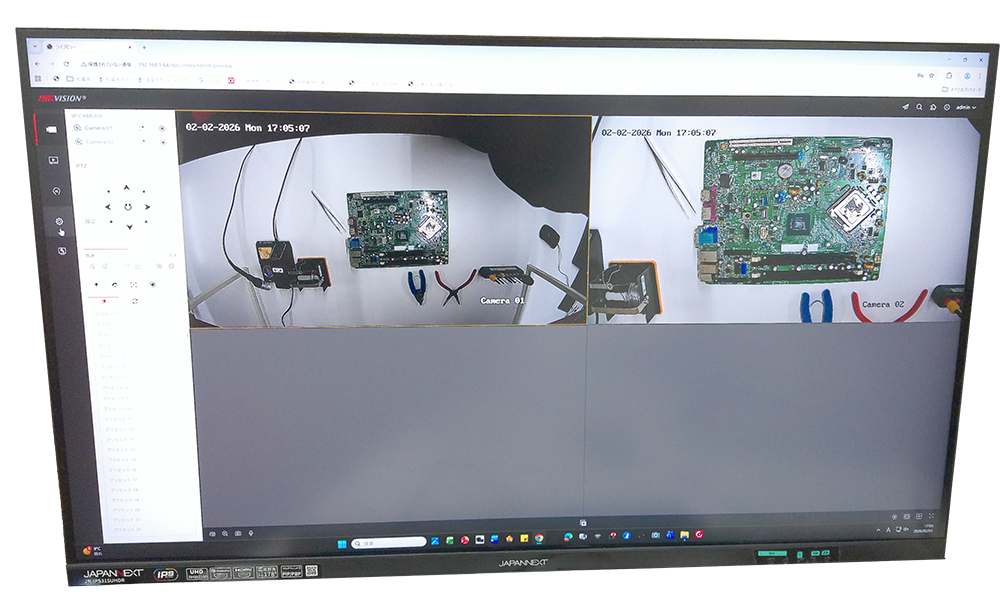Click the search icon in Hikvision header
1000x604 pixels.
(919, 107)
